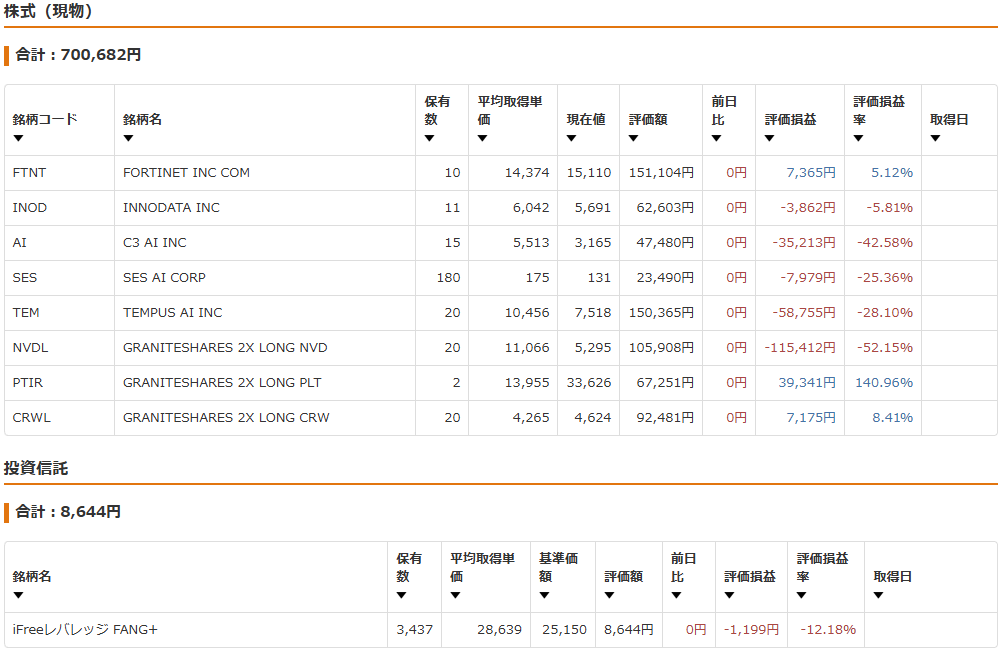
Task: Sort 投資信託 table by 取得日 arrow
Action: [878, 595]
